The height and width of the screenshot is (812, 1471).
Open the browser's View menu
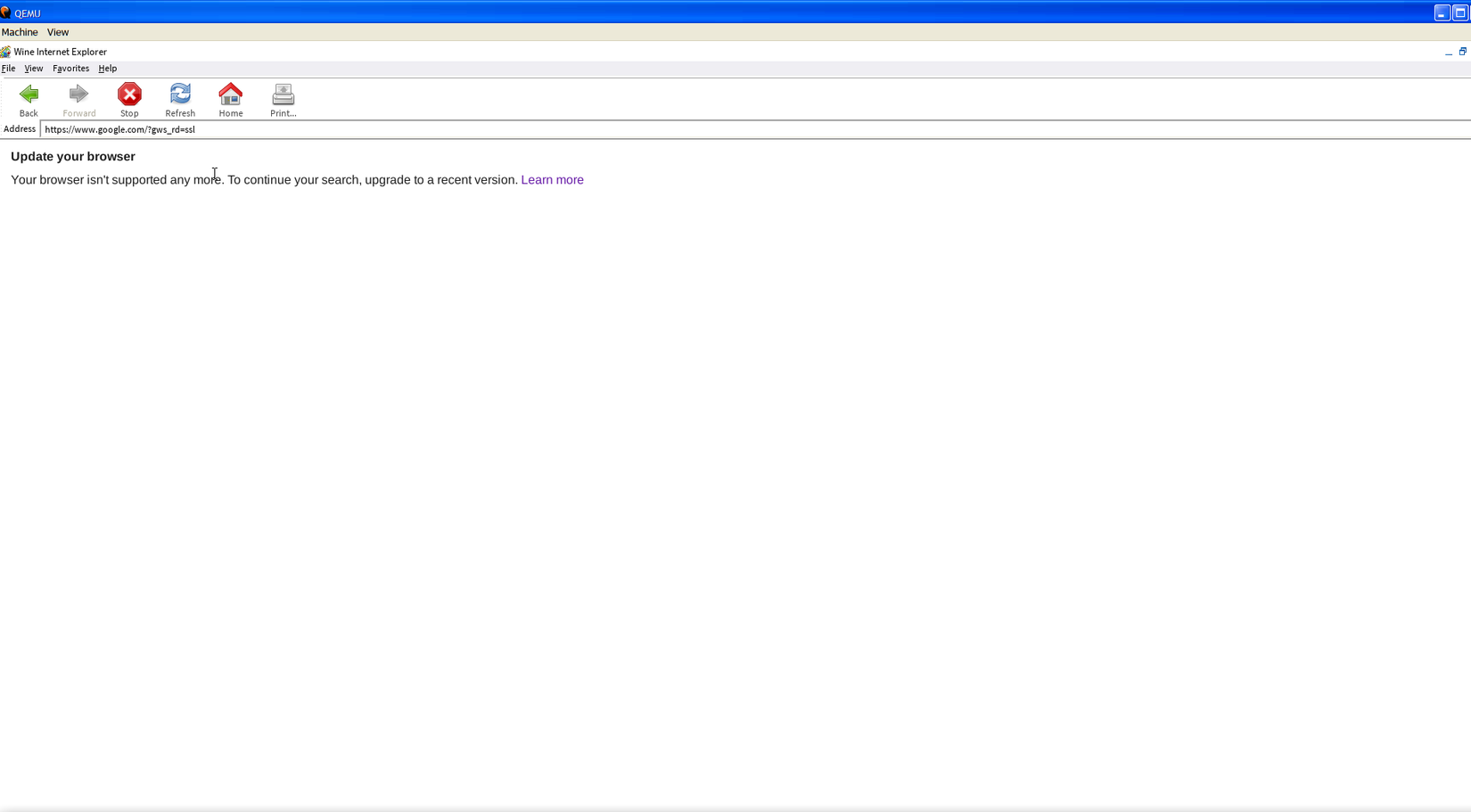click(x=33, y=69)
